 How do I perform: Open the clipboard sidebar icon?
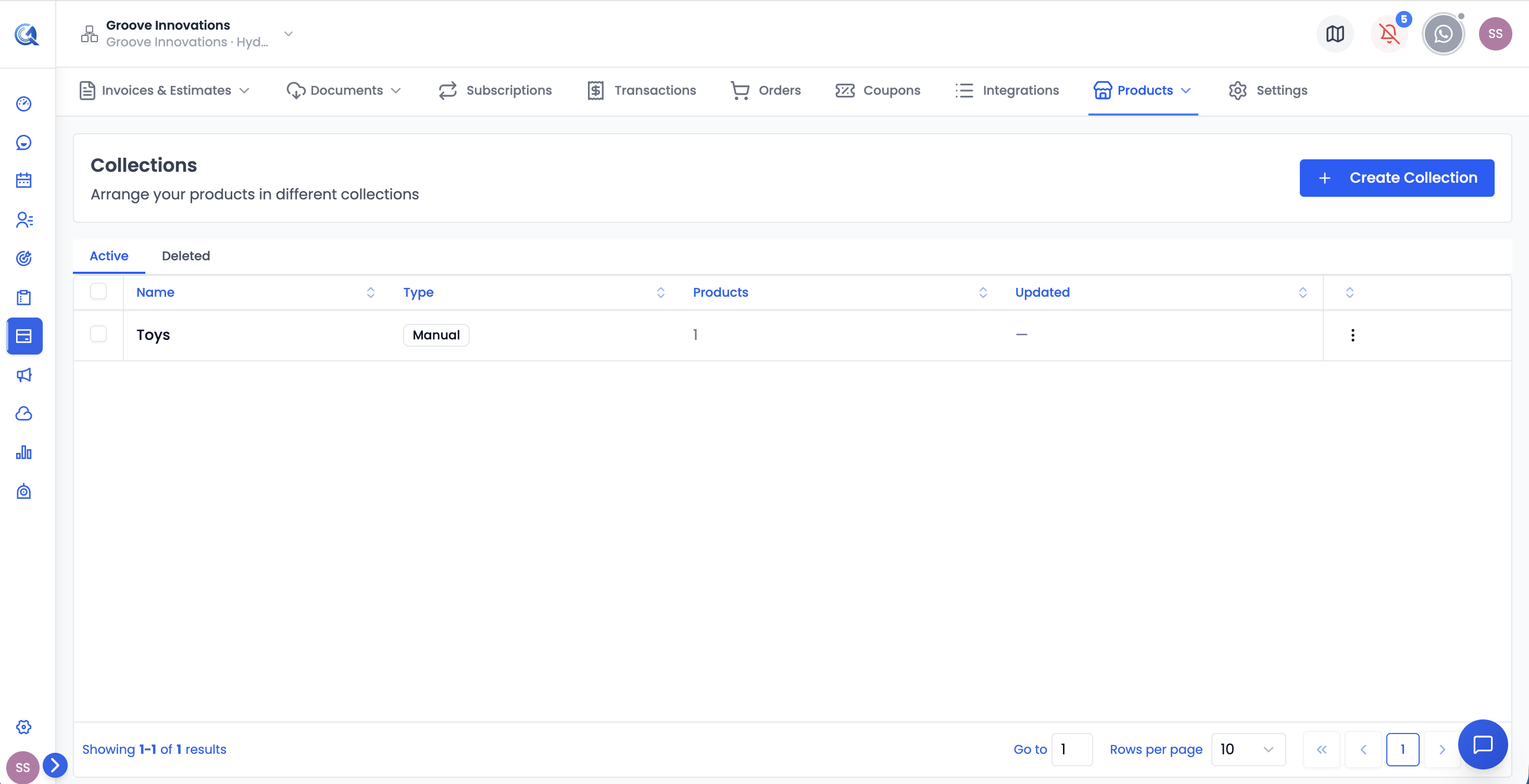24,297
